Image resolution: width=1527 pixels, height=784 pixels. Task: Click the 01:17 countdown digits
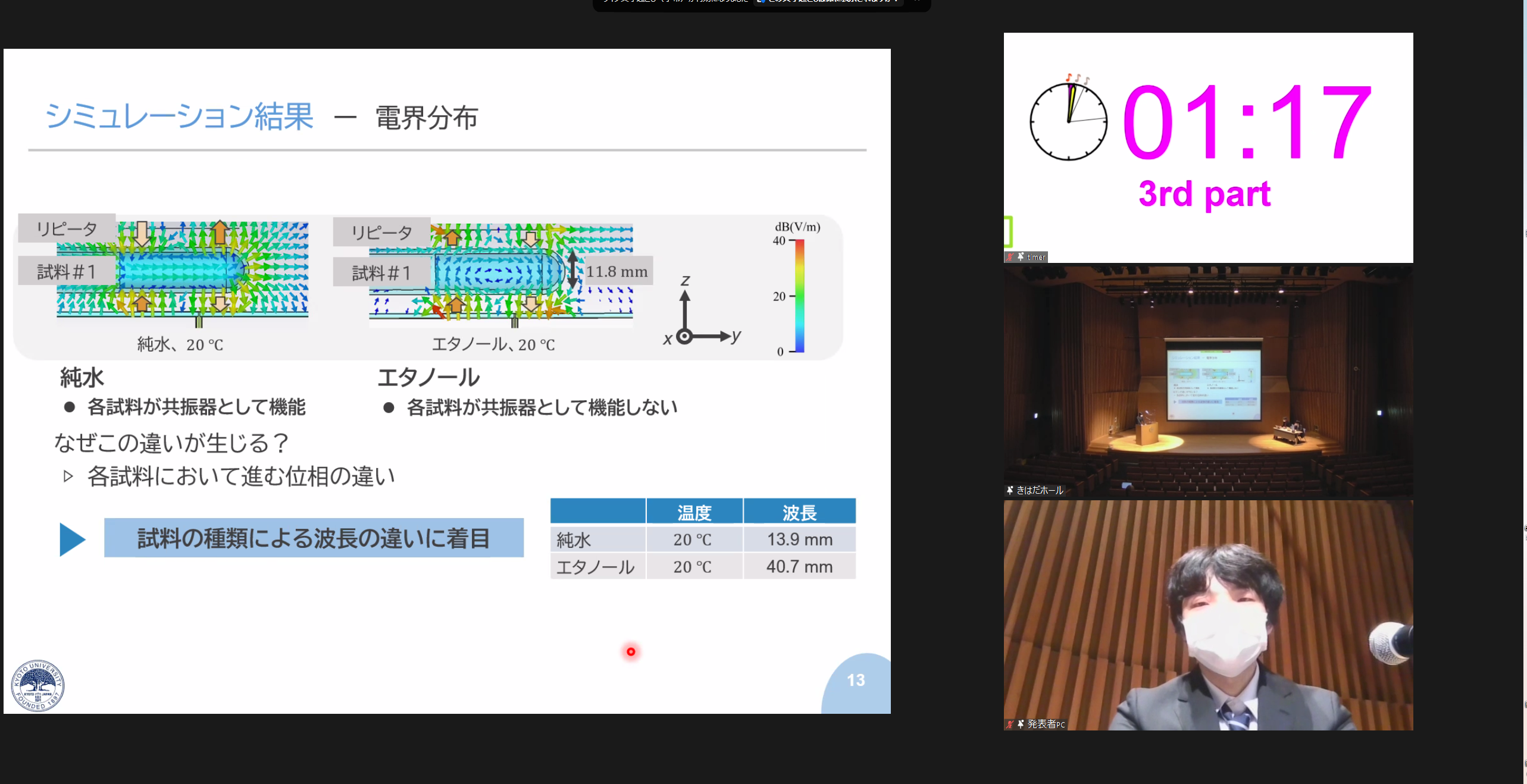click(x=1247, y=121)
